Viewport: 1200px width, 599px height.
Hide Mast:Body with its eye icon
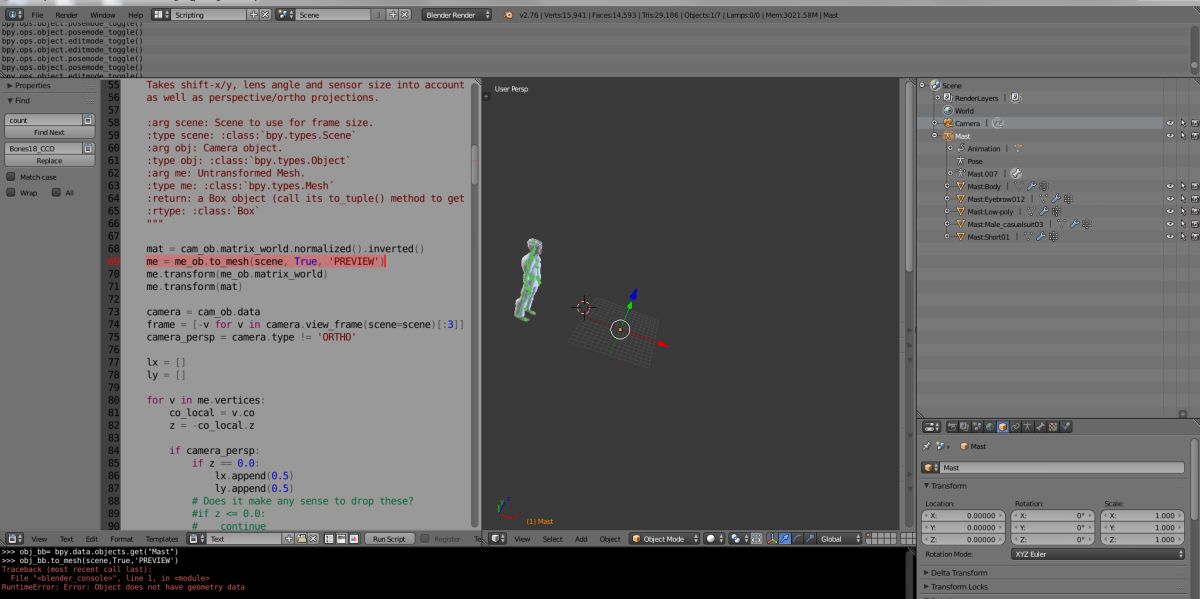pyautogui.click(x=1169, y=186)
